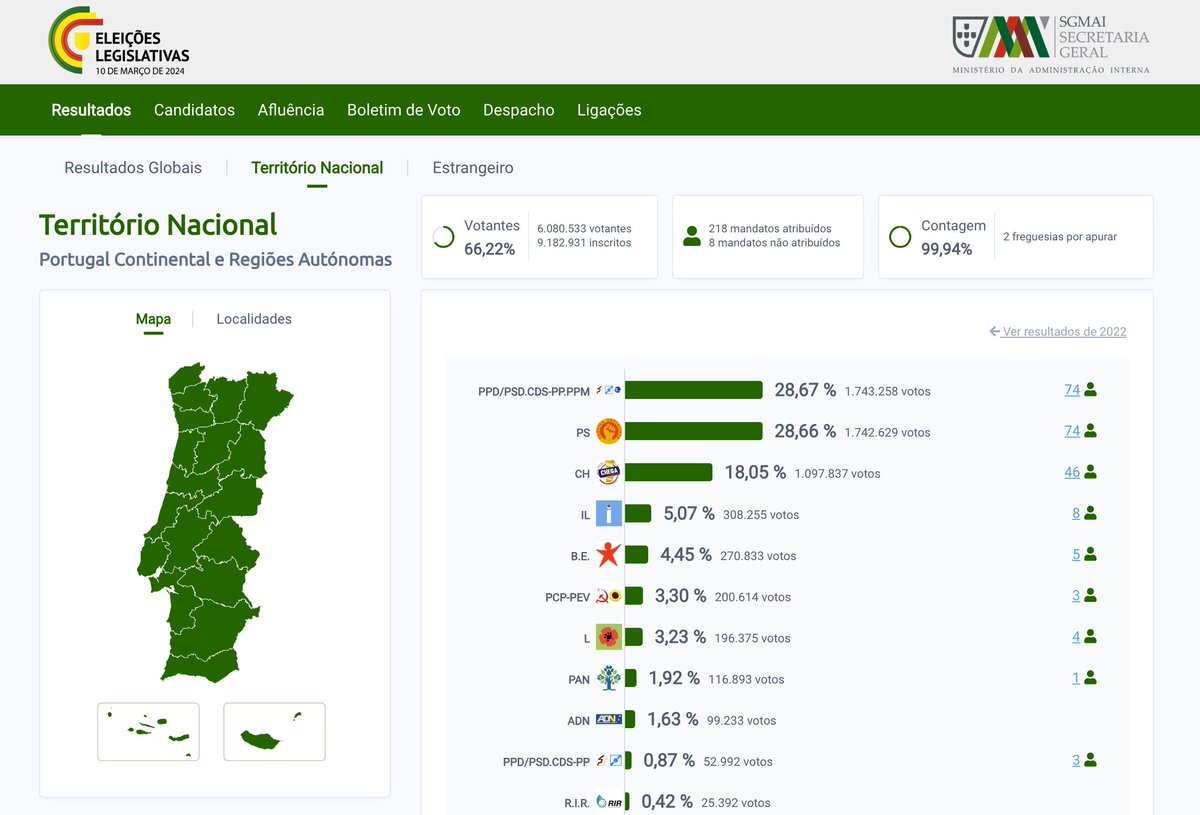Screen dimensions: 1200x815
Task: Click the person icon beside IL 8 seats
Action: (1091, 513)
